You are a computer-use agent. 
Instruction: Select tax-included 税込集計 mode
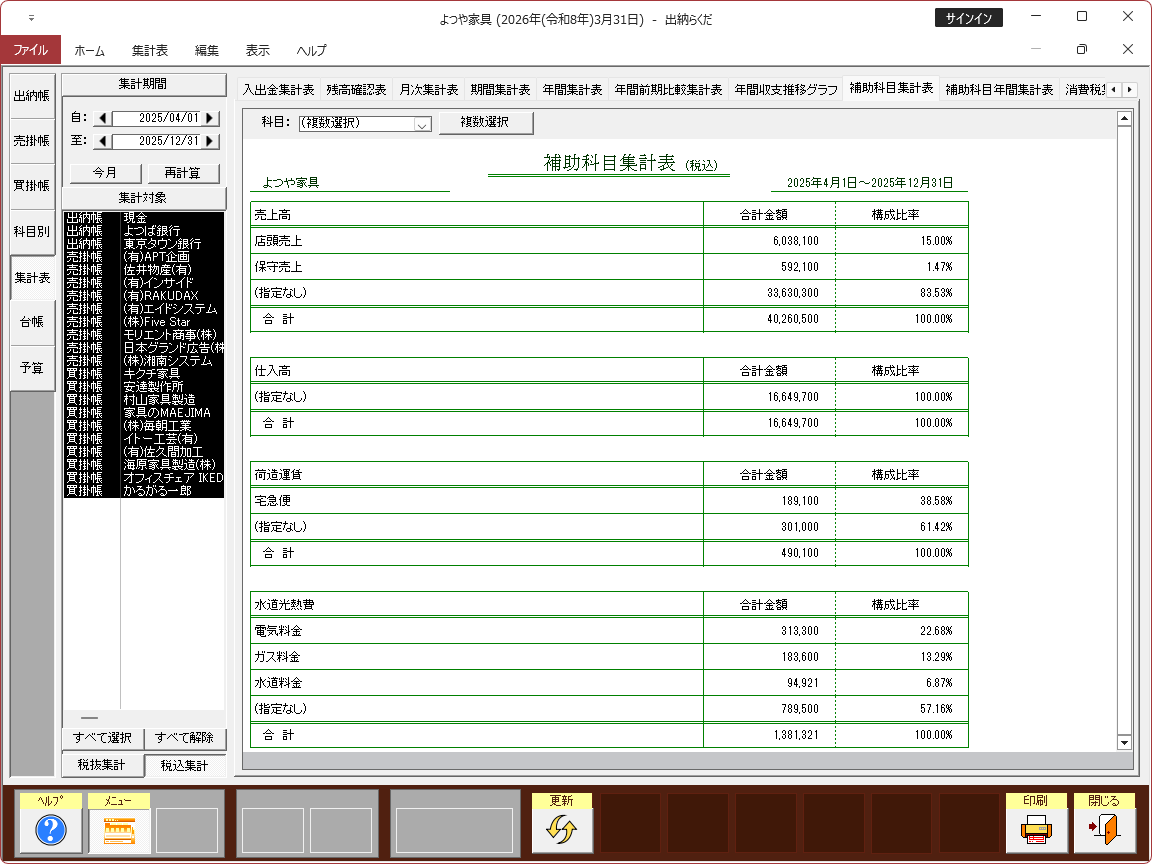(x=184, y=765)
